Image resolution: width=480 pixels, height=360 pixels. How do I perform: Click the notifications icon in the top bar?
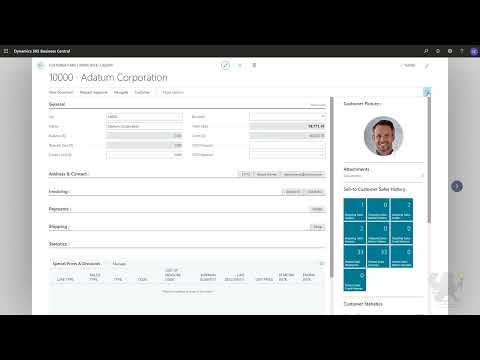(438, 51)
